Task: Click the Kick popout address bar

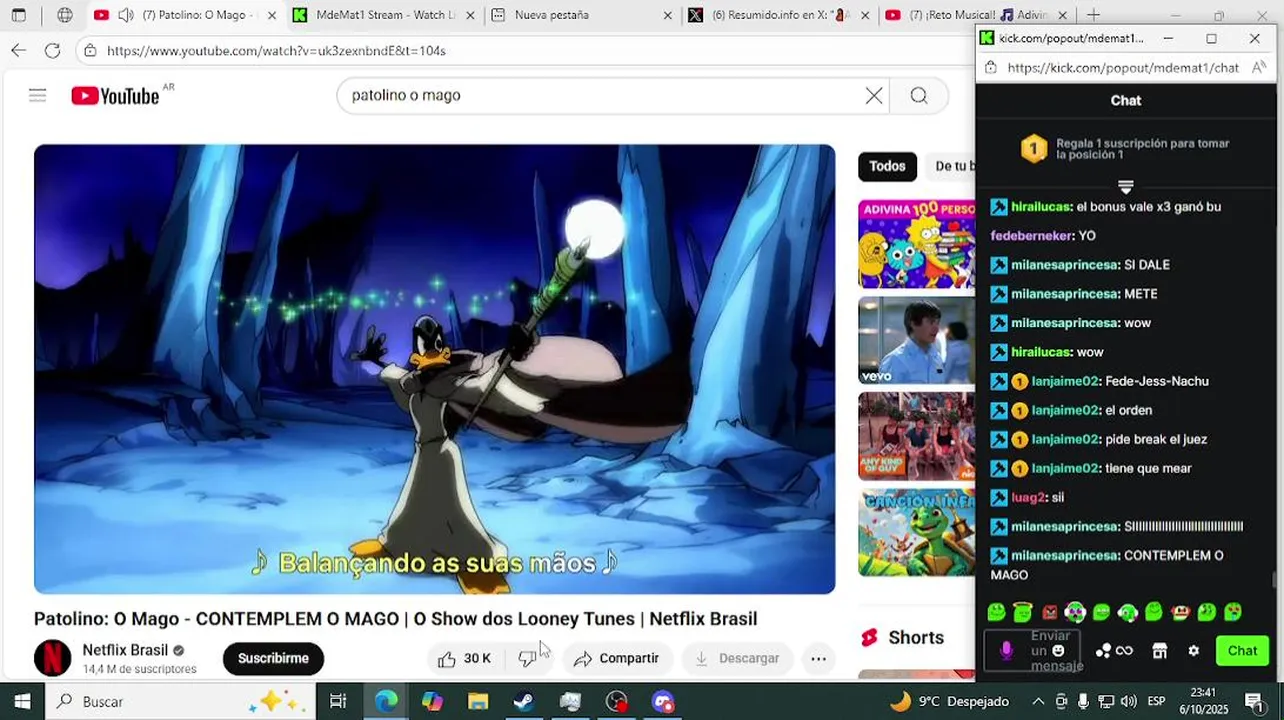Action: tap(1123, 67)
